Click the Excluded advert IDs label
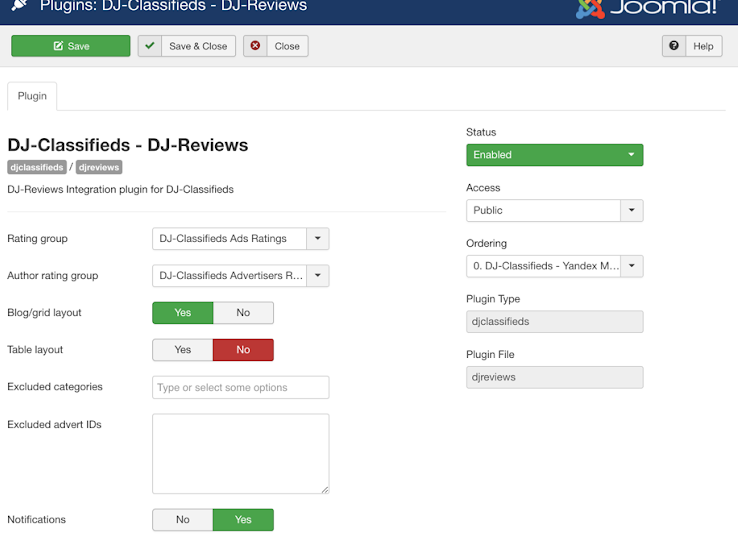The image size is (738, 551). pyautogui.click(x=54, y=424)
